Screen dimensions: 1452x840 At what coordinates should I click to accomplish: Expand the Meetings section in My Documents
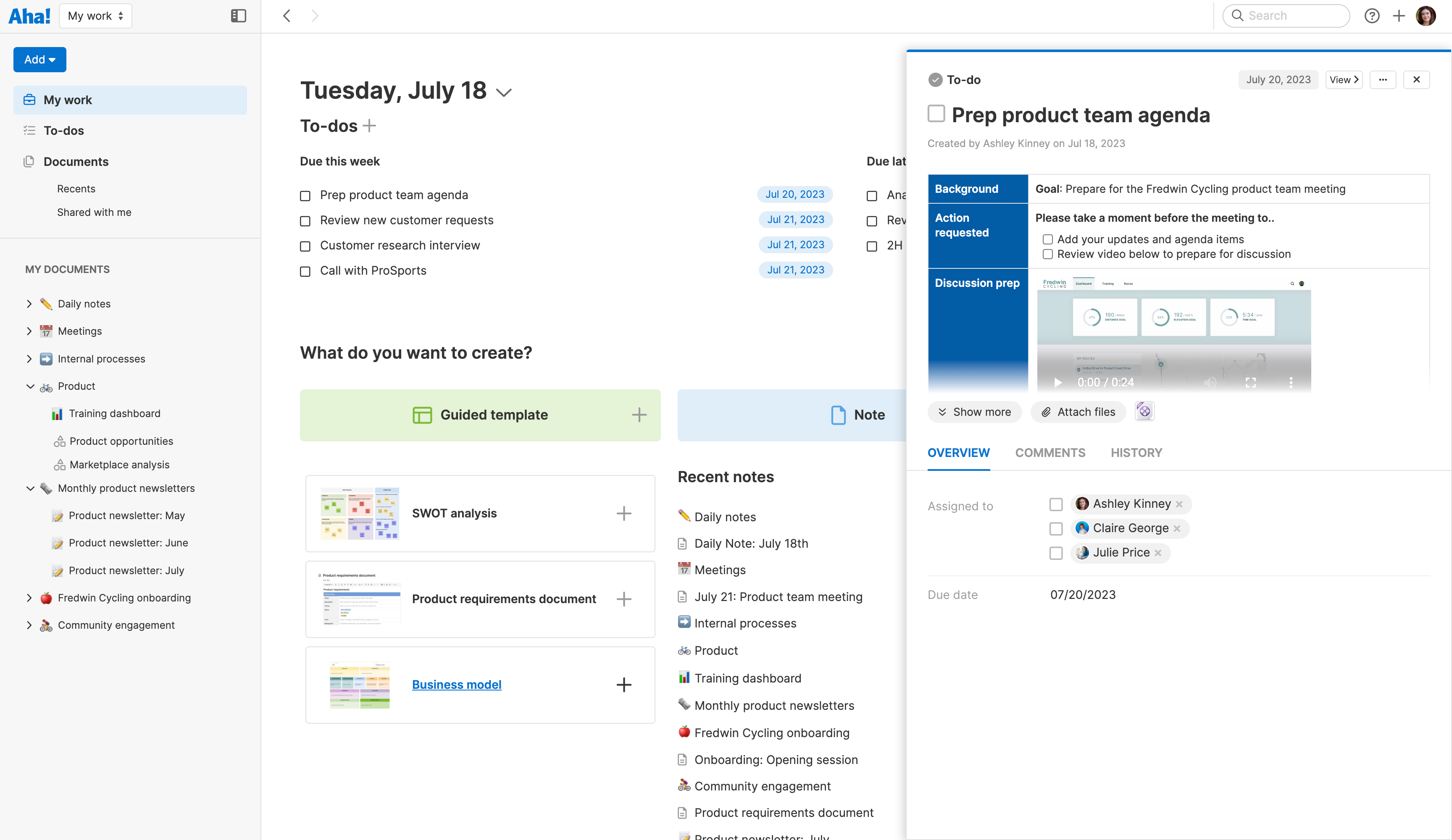click(x=29, y=331)
